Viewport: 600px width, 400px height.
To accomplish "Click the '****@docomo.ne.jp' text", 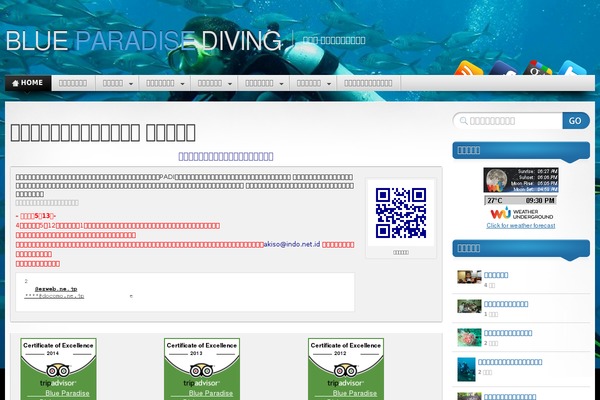I will [x=54, y=296].
